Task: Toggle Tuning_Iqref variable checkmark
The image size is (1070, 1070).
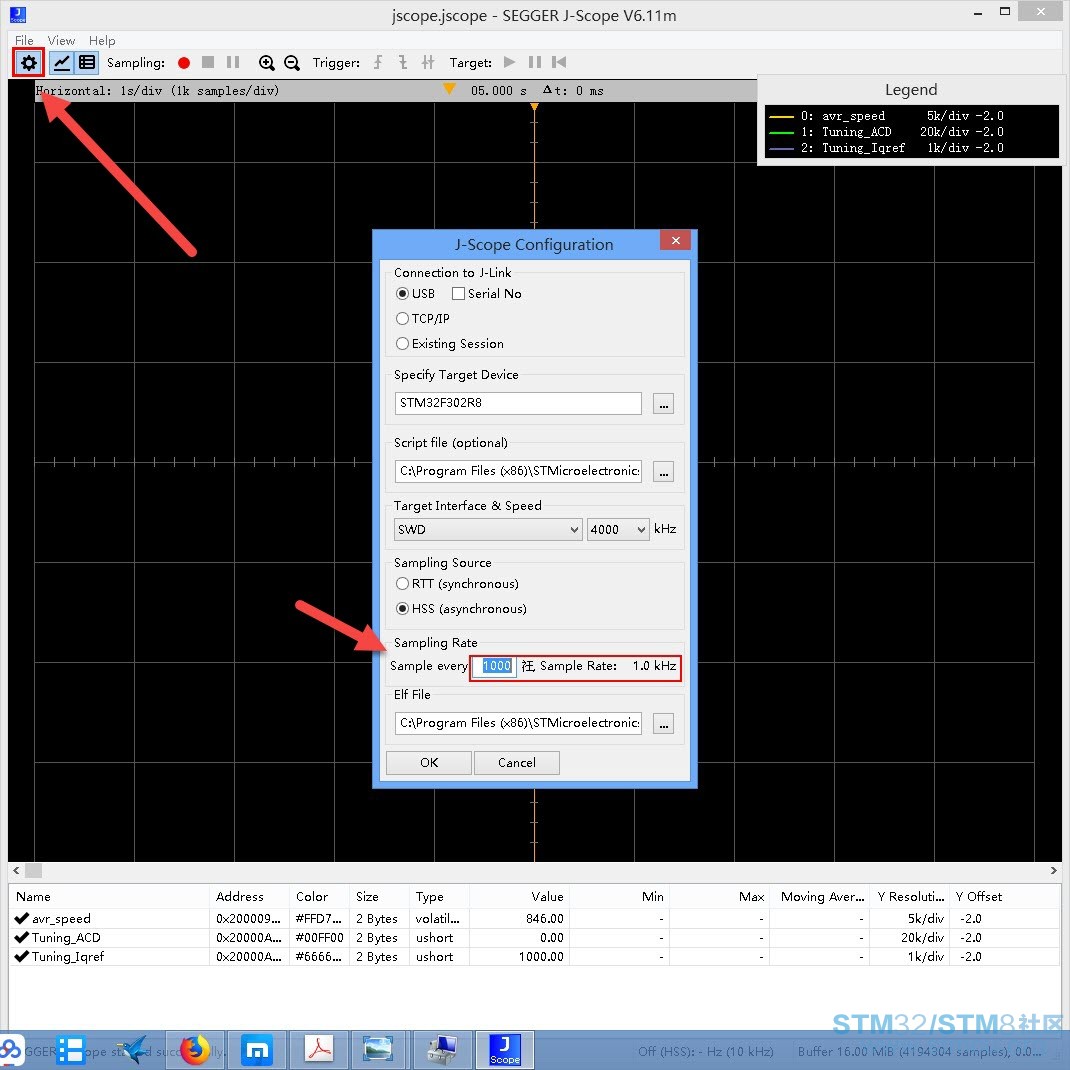Action: (x=21, y=957)
